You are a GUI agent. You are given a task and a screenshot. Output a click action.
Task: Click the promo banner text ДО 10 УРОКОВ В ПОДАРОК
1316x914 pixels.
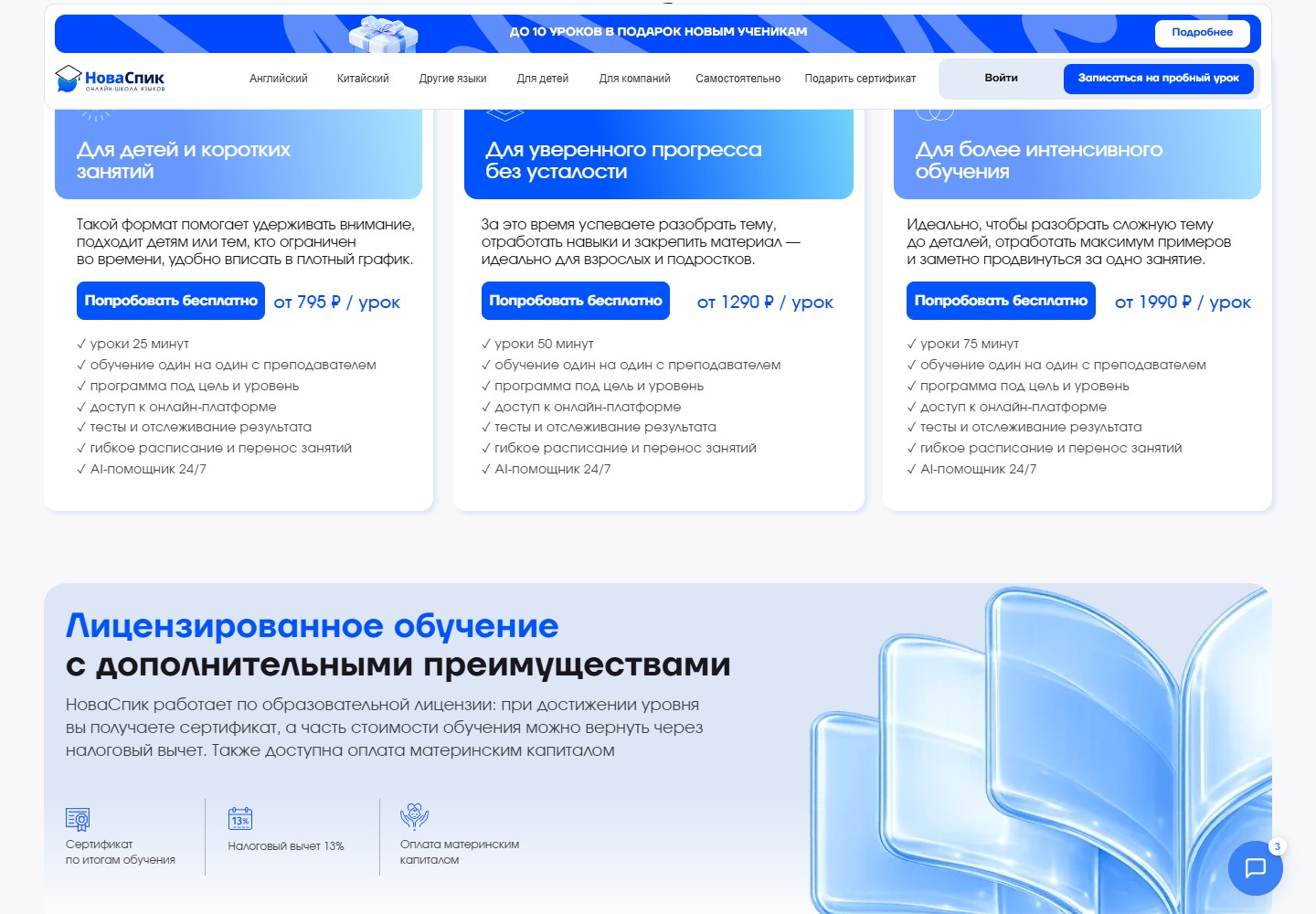point(658,32)
